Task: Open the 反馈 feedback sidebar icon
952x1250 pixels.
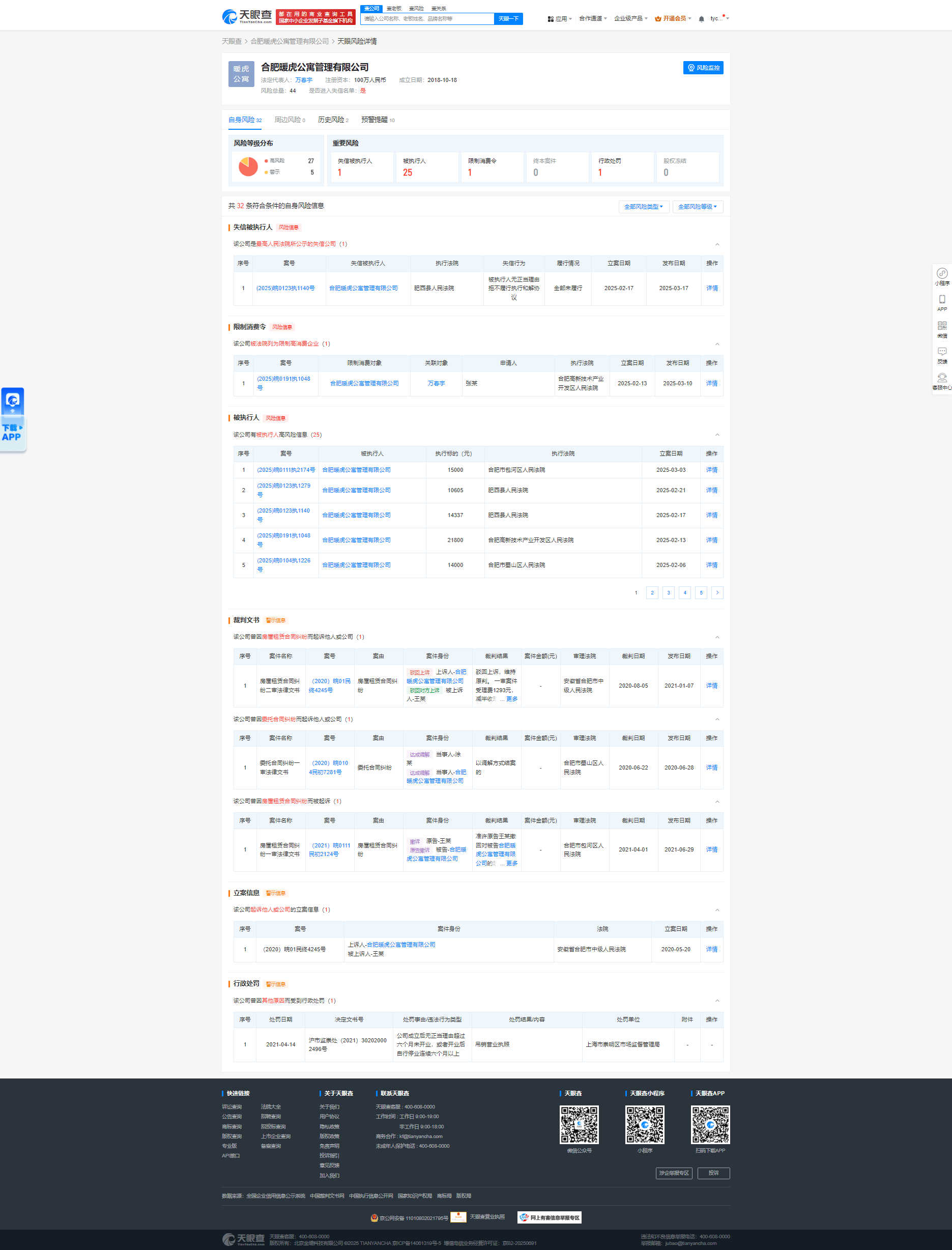Action: pos(942,355)
